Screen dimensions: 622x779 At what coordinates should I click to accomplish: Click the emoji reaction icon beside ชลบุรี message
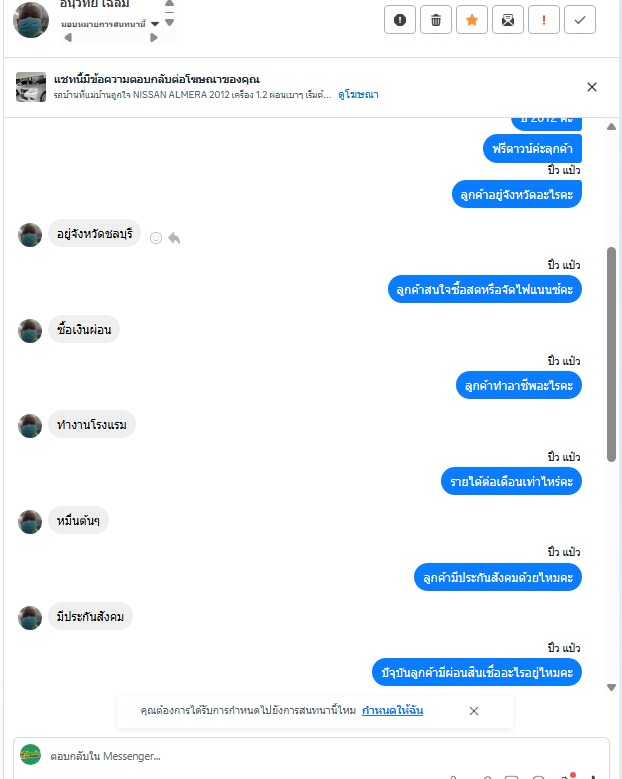pos(156,238)
